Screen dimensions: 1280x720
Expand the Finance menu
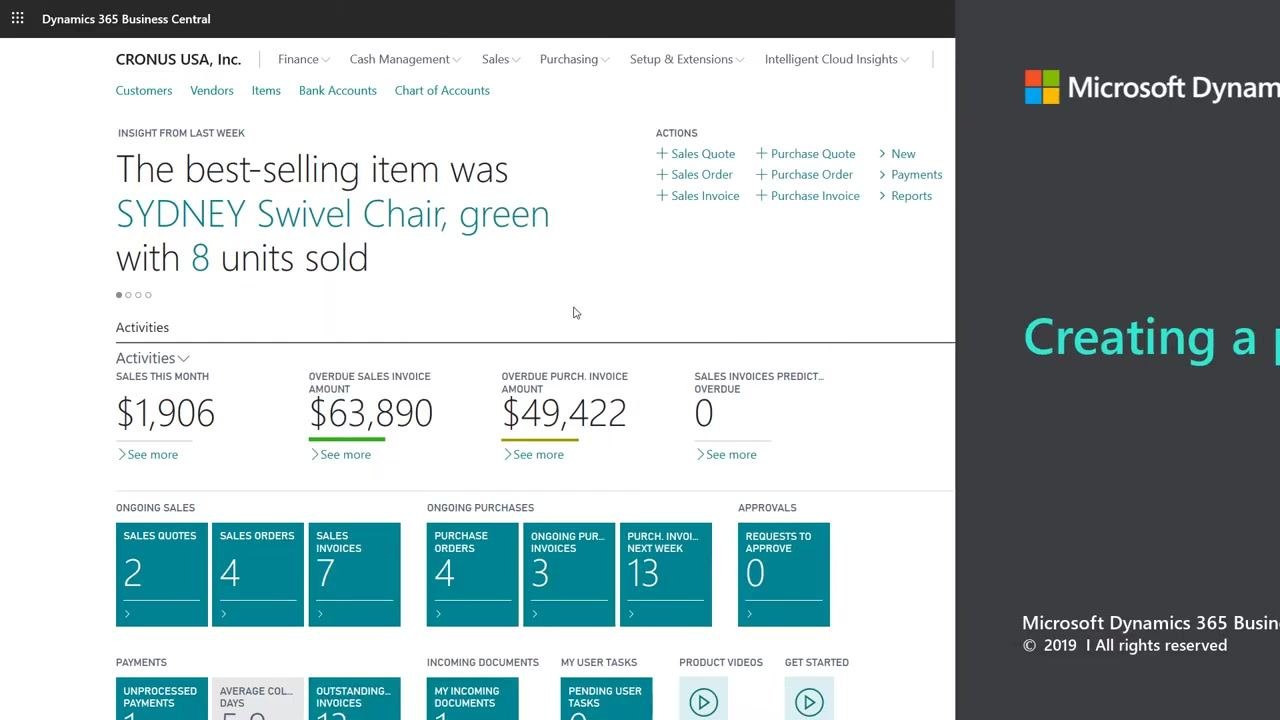[x=303, y=59]
